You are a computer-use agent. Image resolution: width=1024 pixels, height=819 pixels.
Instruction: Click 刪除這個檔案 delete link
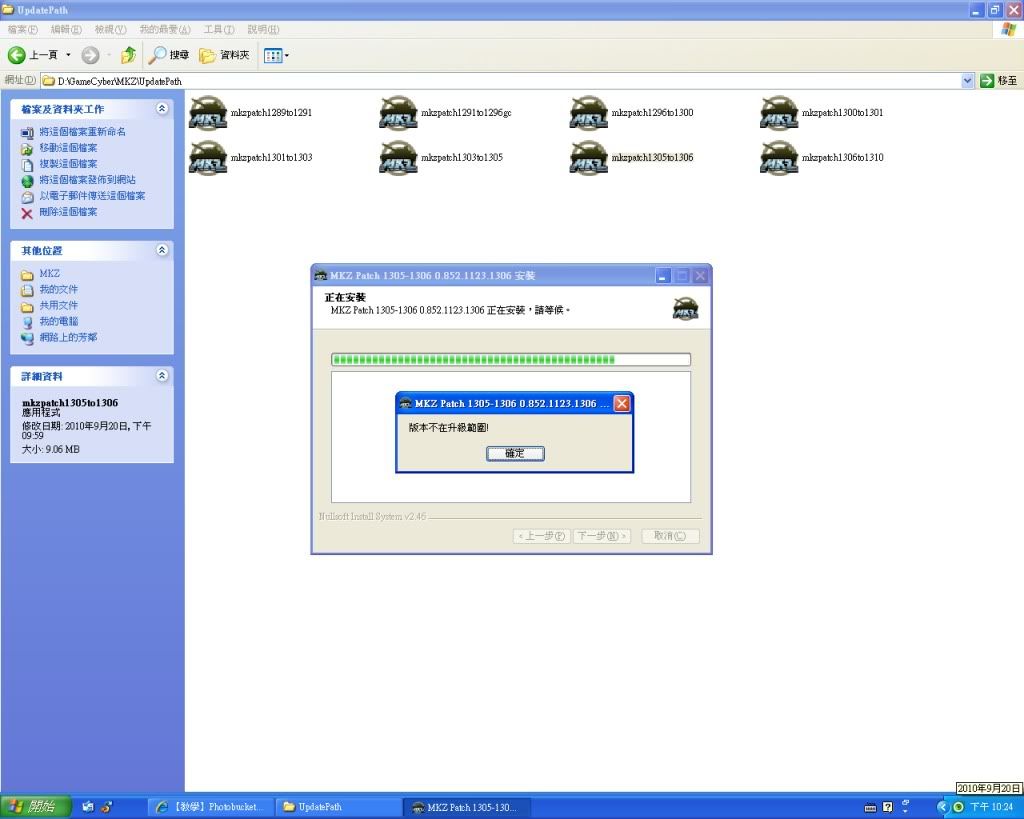68,212
